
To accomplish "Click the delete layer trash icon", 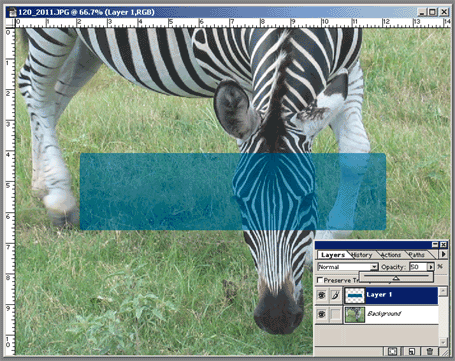I will point(430,351).
